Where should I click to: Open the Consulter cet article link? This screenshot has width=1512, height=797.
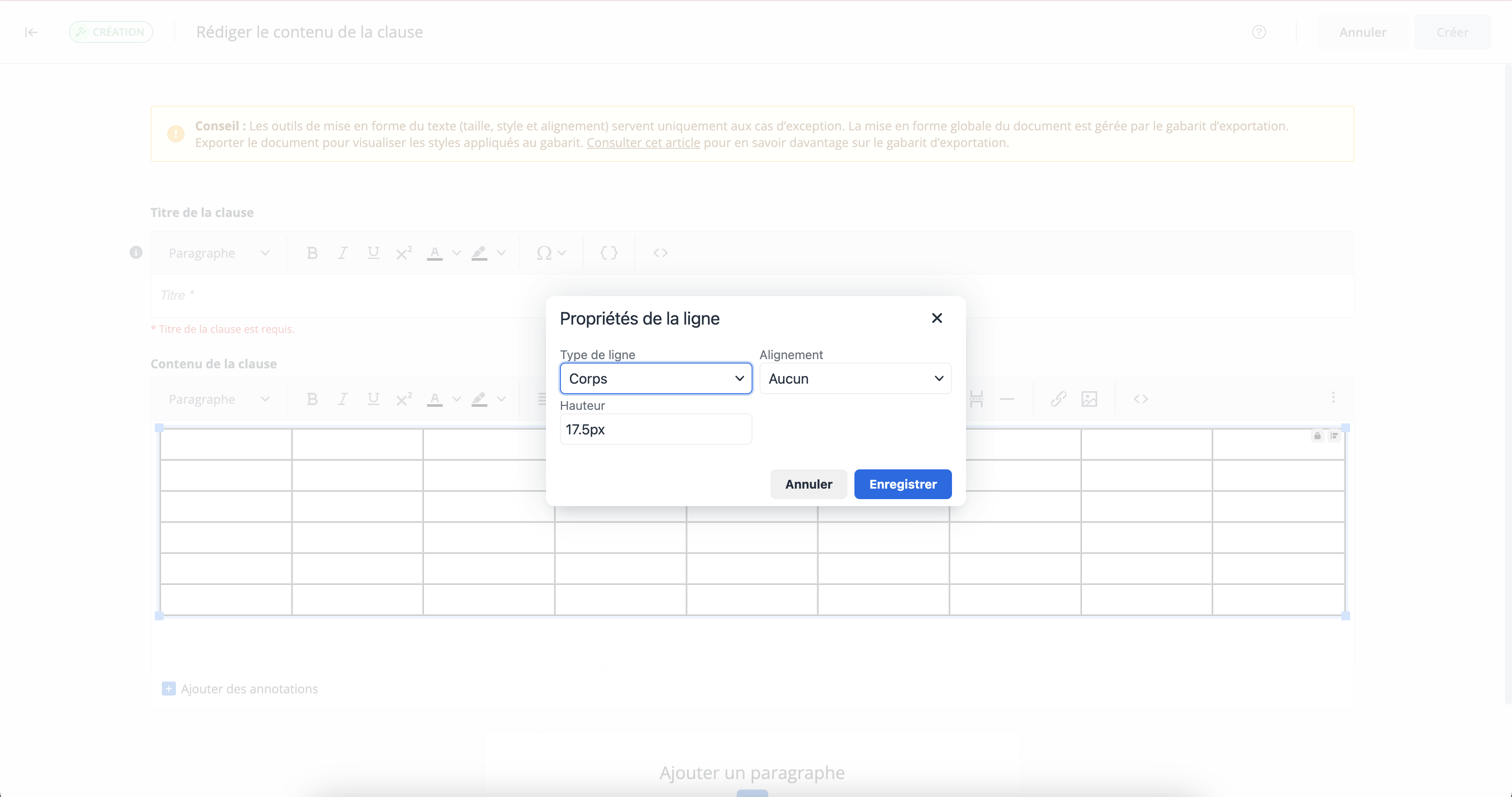click(x=643, y=143)
